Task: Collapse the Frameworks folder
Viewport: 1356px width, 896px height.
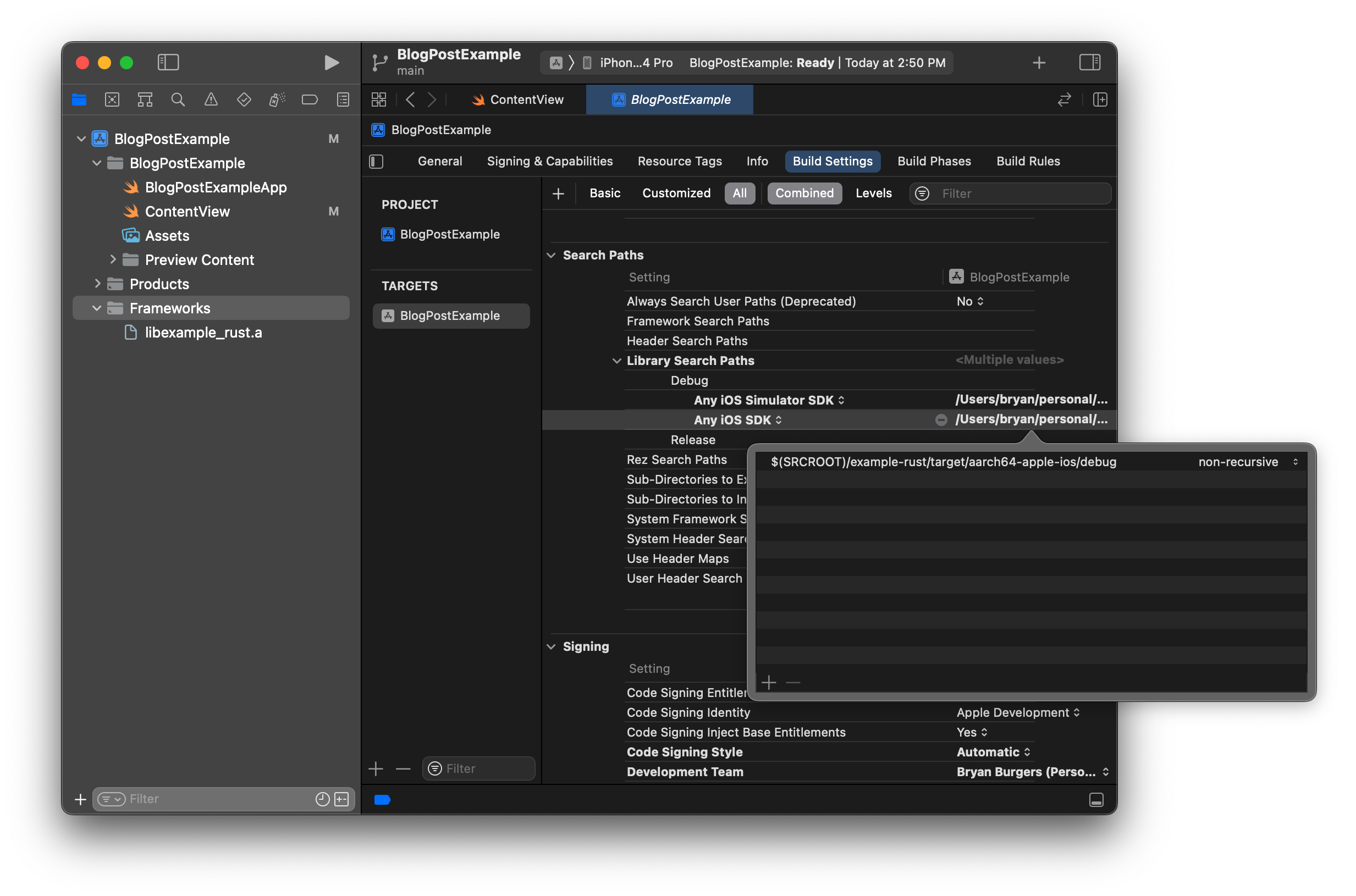Action: click(97, 308)
